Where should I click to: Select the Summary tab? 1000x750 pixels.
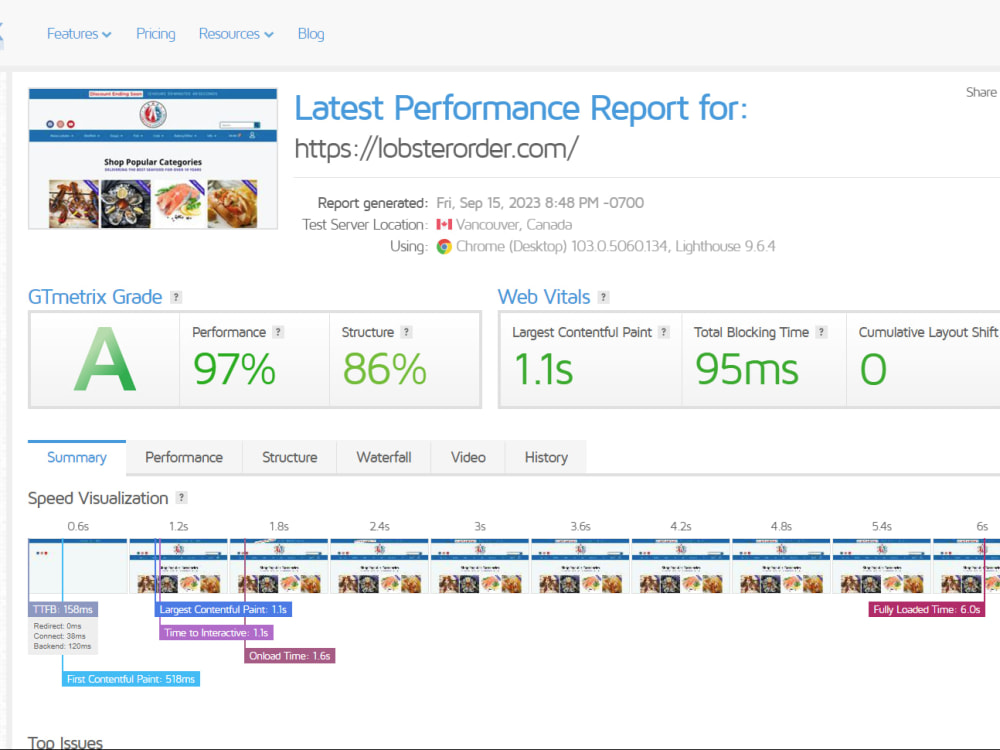[x=77, y=457]
